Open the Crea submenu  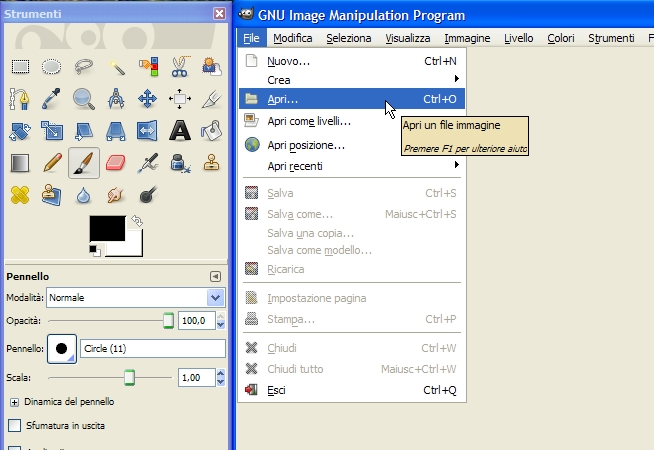pos(352,80)
